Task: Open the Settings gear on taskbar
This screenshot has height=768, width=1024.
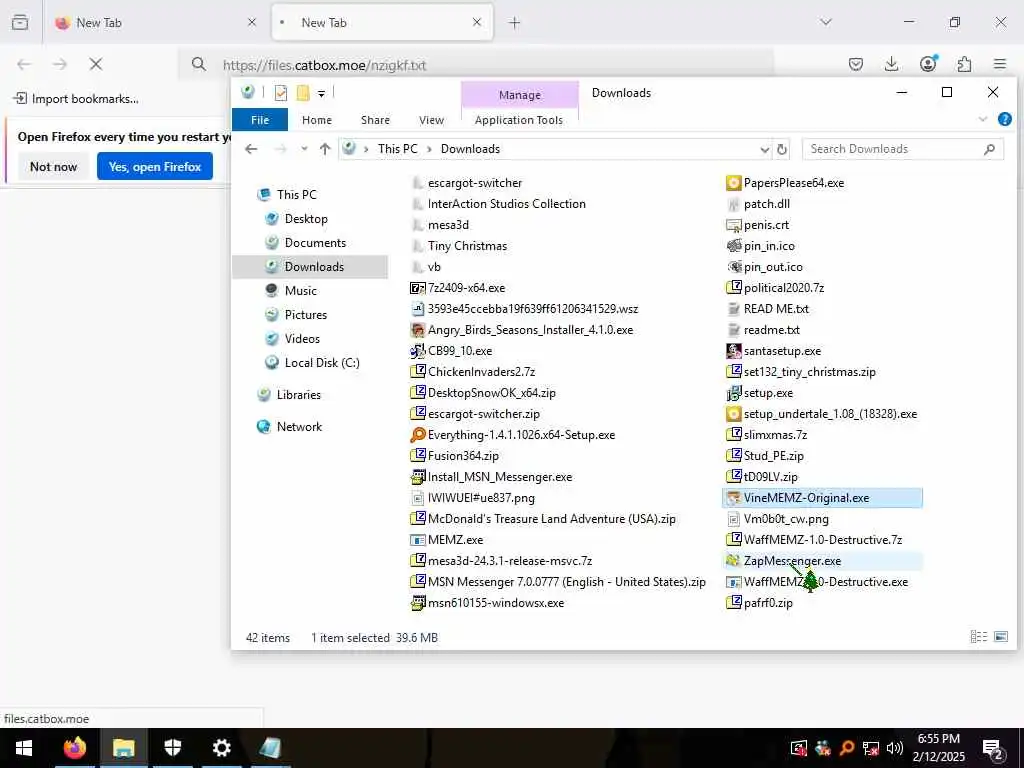Action: (221, 748)
